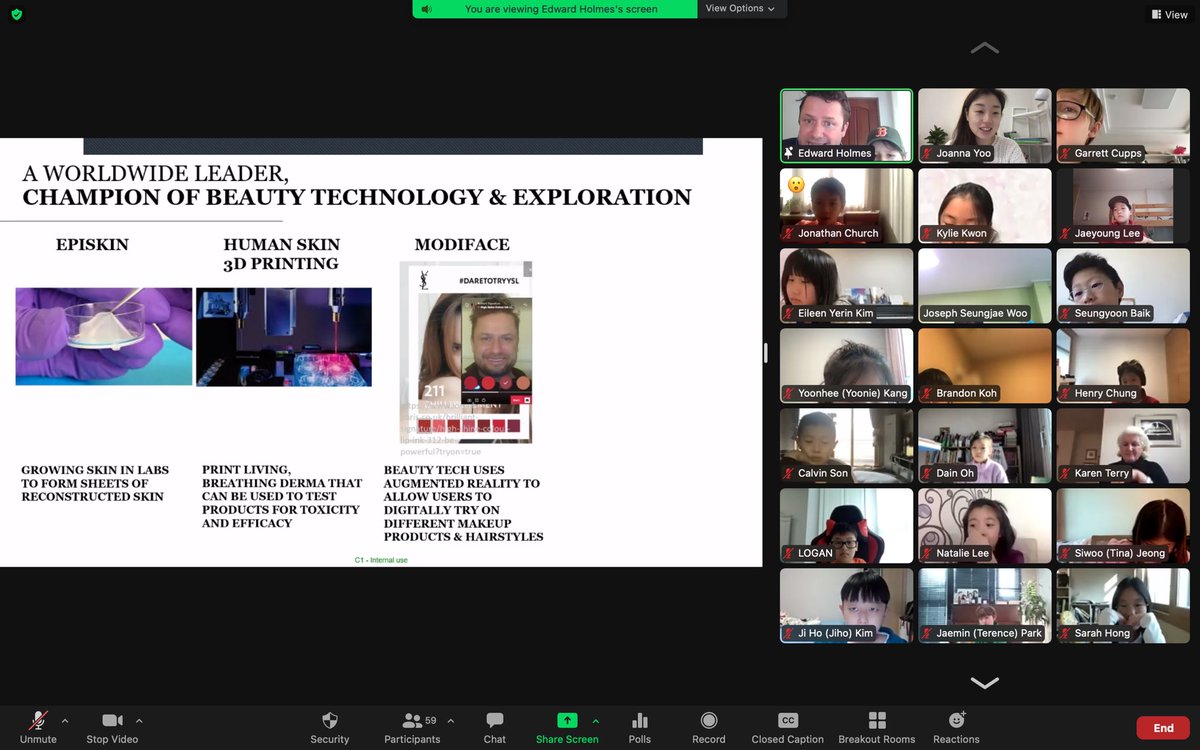Click the muted mic icon on Karen Terry
The width and height of the screenshot is (1200, 750).
point(1066,473)
